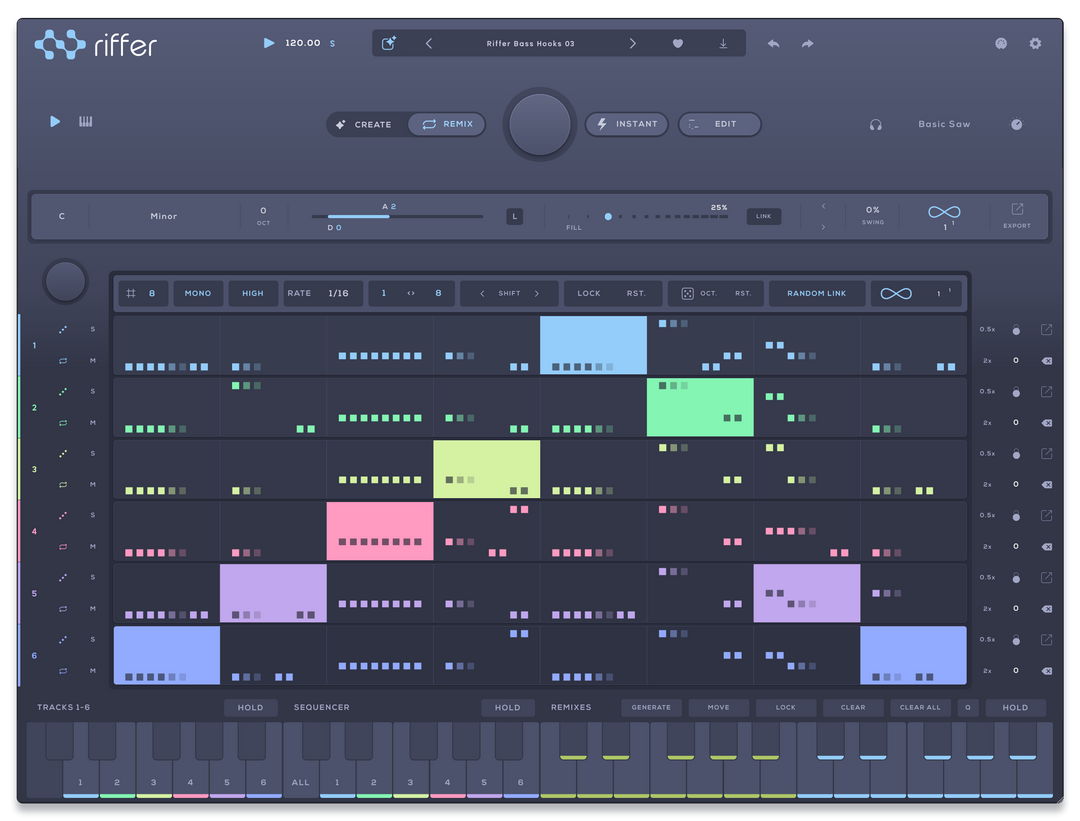
Task: Open settings with the gear icon
Action: (1035, 43)
